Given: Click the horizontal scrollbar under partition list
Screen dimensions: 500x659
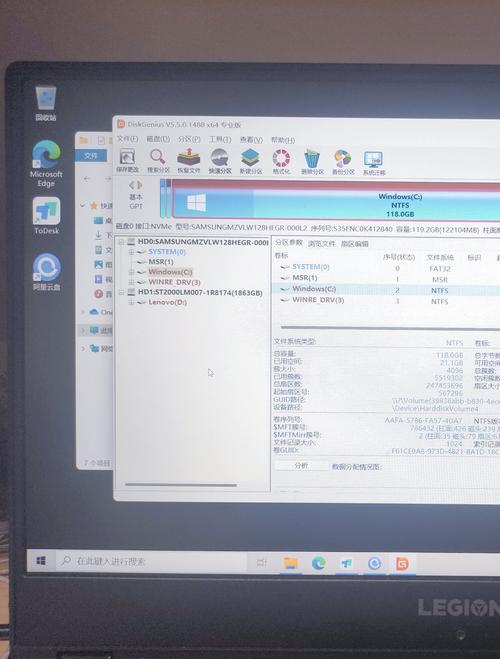Looking at the screenshot, I should 390,327.
